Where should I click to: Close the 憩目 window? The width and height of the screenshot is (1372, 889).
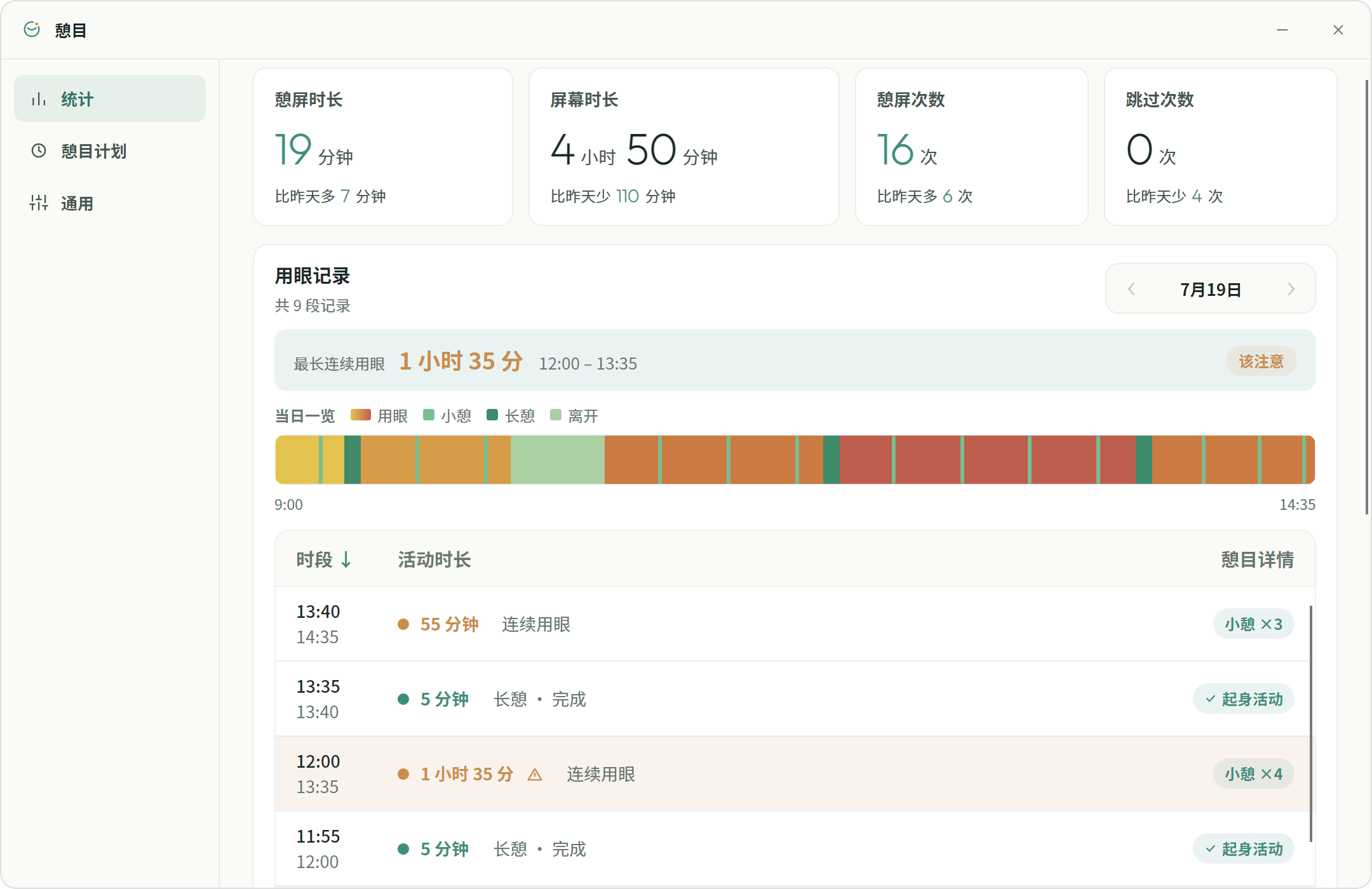[1338, 30]
